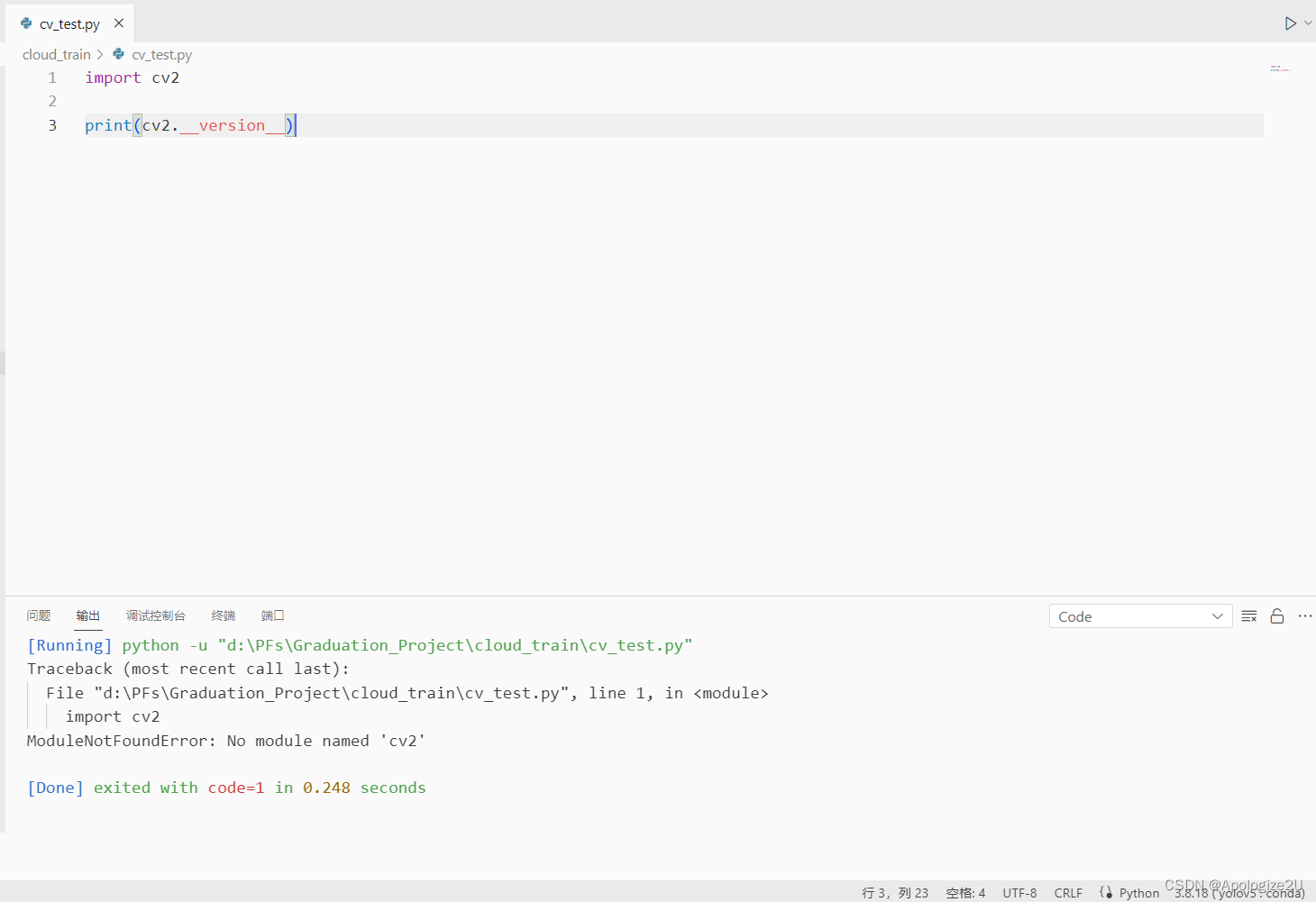This screenshot has width=1316, height=902.
Task: Change file encoding UTF-8
Action: point(1019,893)
